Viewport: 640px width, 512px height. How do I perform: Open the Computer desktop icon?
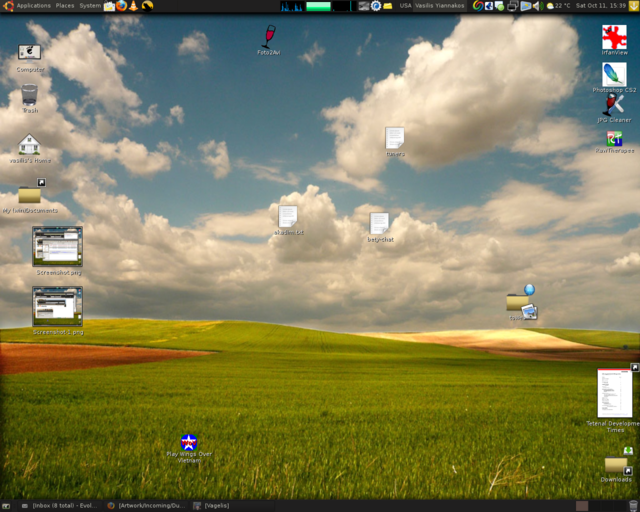click(x=29, y=55)
